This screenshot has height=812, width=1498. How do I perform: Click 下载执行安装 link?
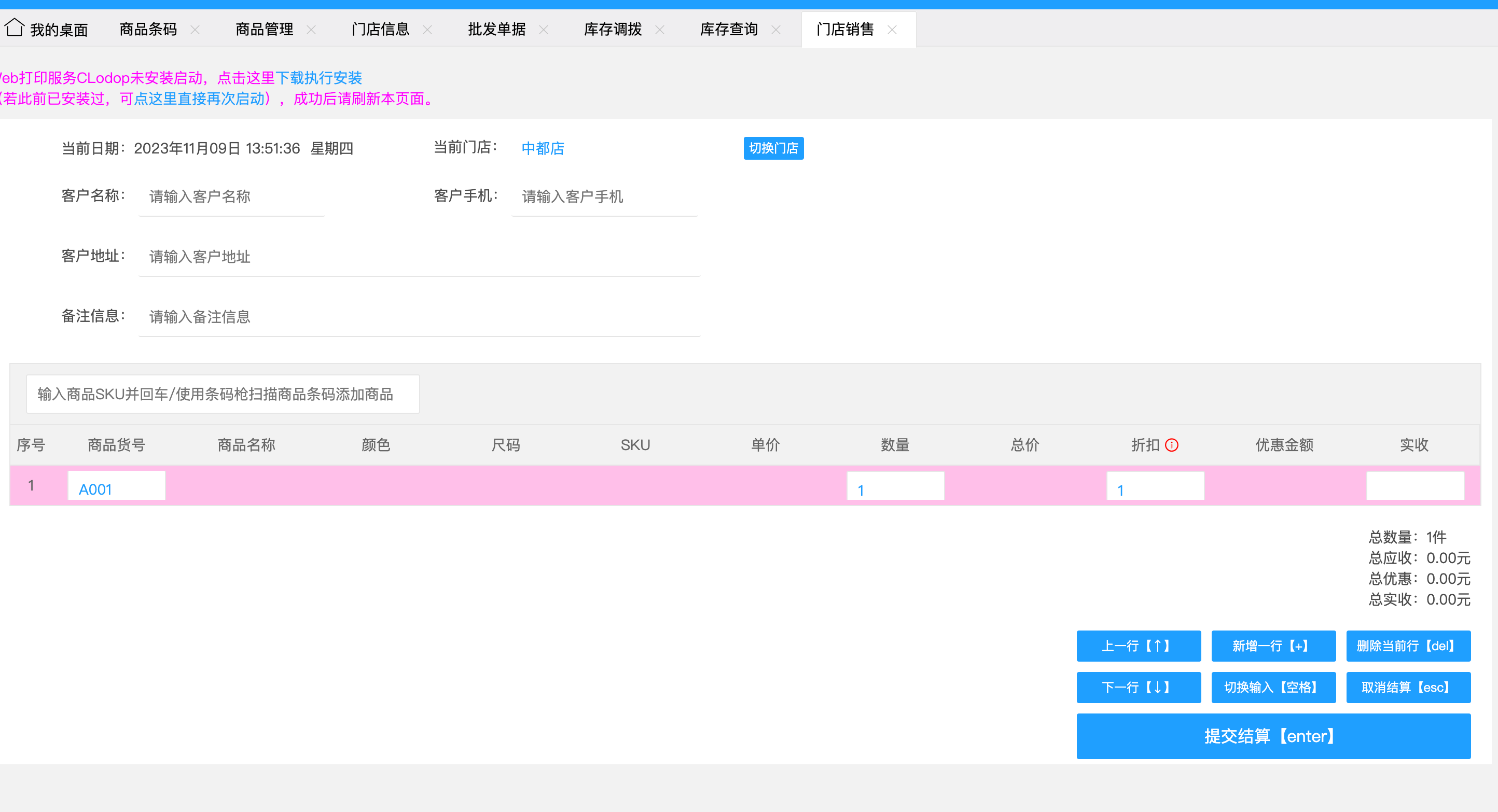[x=318, y=78]
